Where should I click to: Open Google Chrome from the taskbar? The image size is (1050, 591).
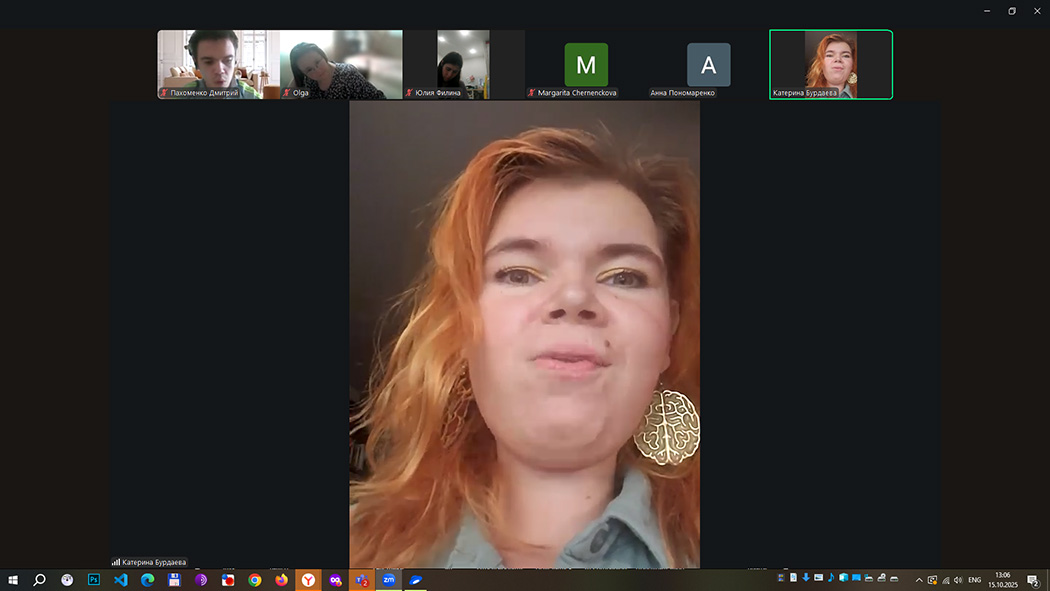[x=255, y=580]
